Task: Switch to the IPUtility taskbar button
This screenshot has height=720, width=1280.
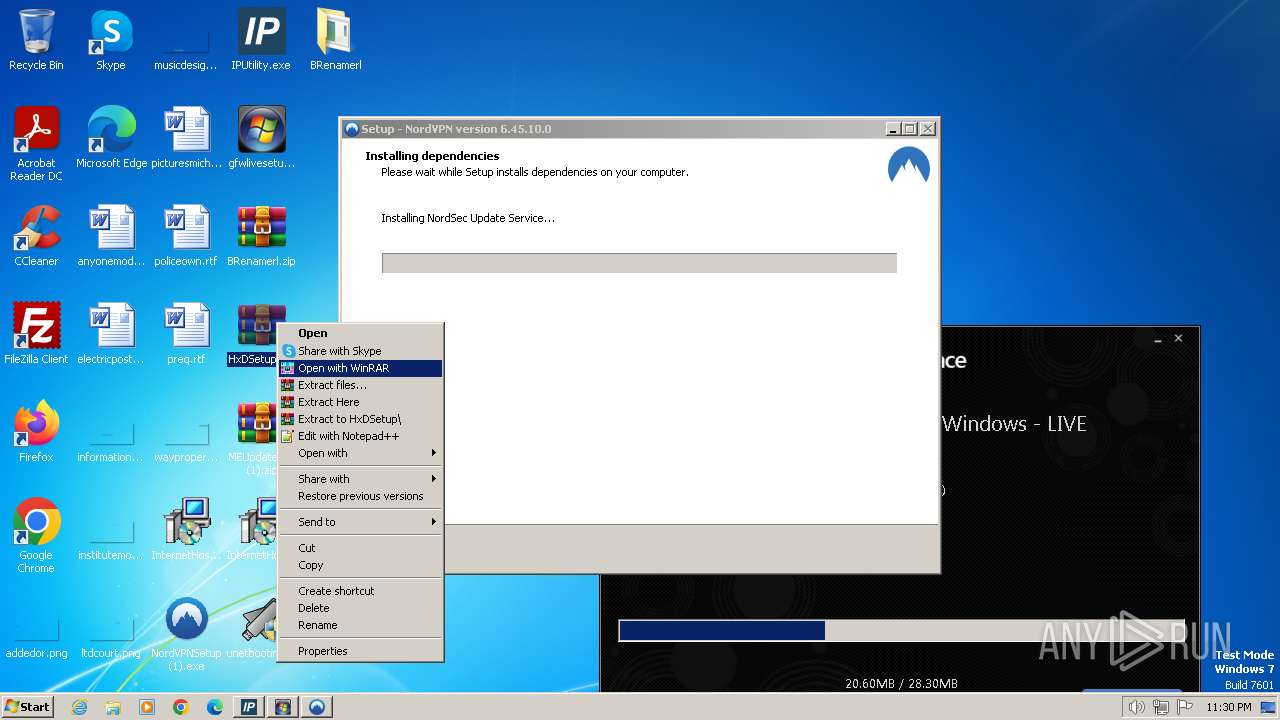Action: (249, 707)
